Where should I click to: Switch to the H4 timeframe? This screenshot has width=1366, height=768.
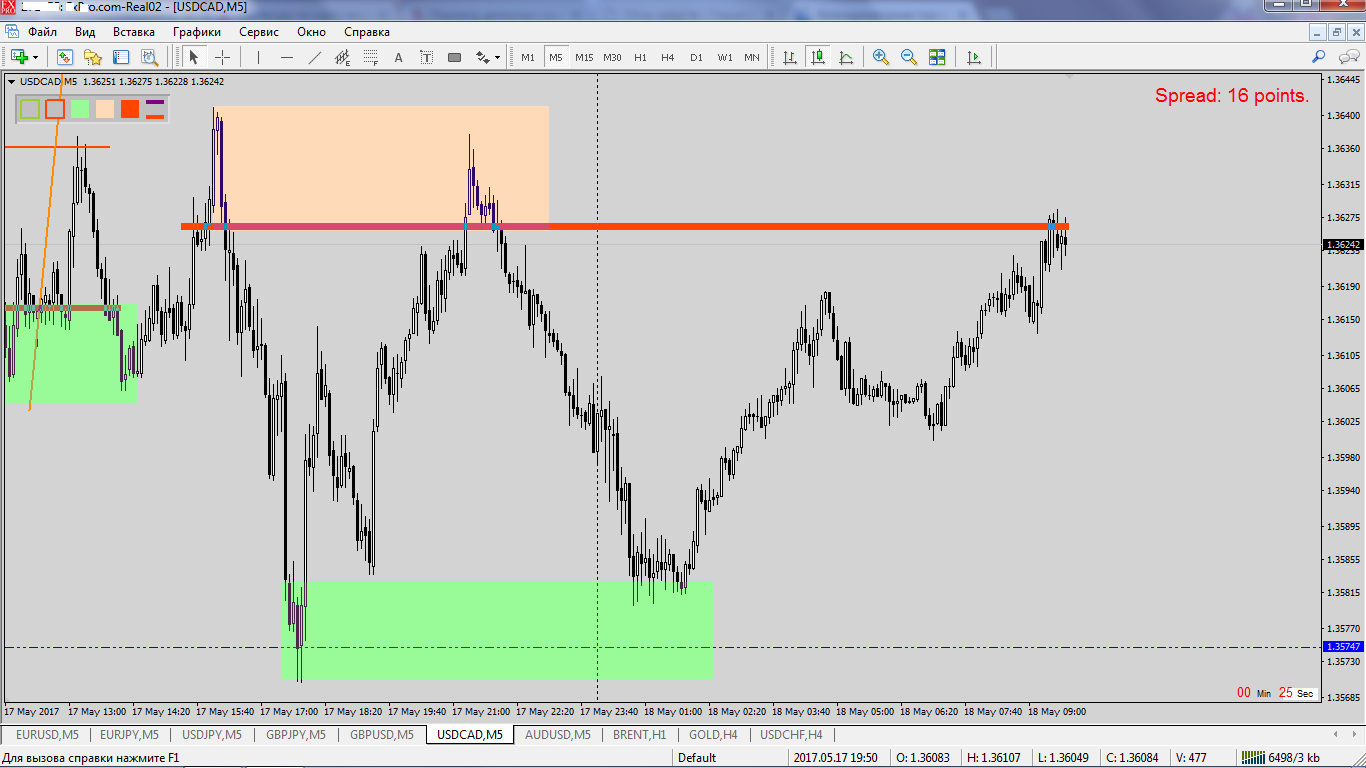pos(668,57)
